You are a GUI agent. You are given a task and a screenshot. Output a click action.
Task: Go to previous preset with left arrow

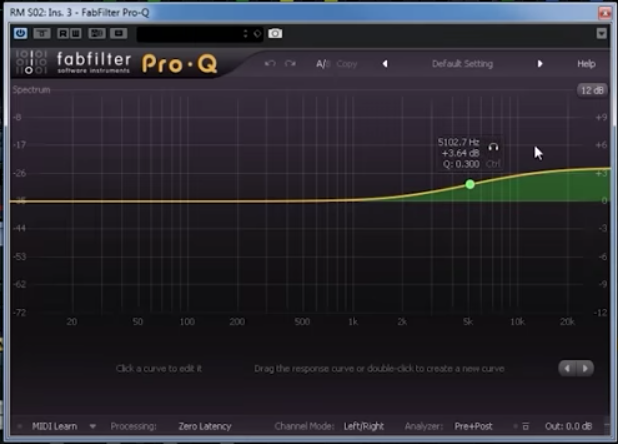click(385, 64)
